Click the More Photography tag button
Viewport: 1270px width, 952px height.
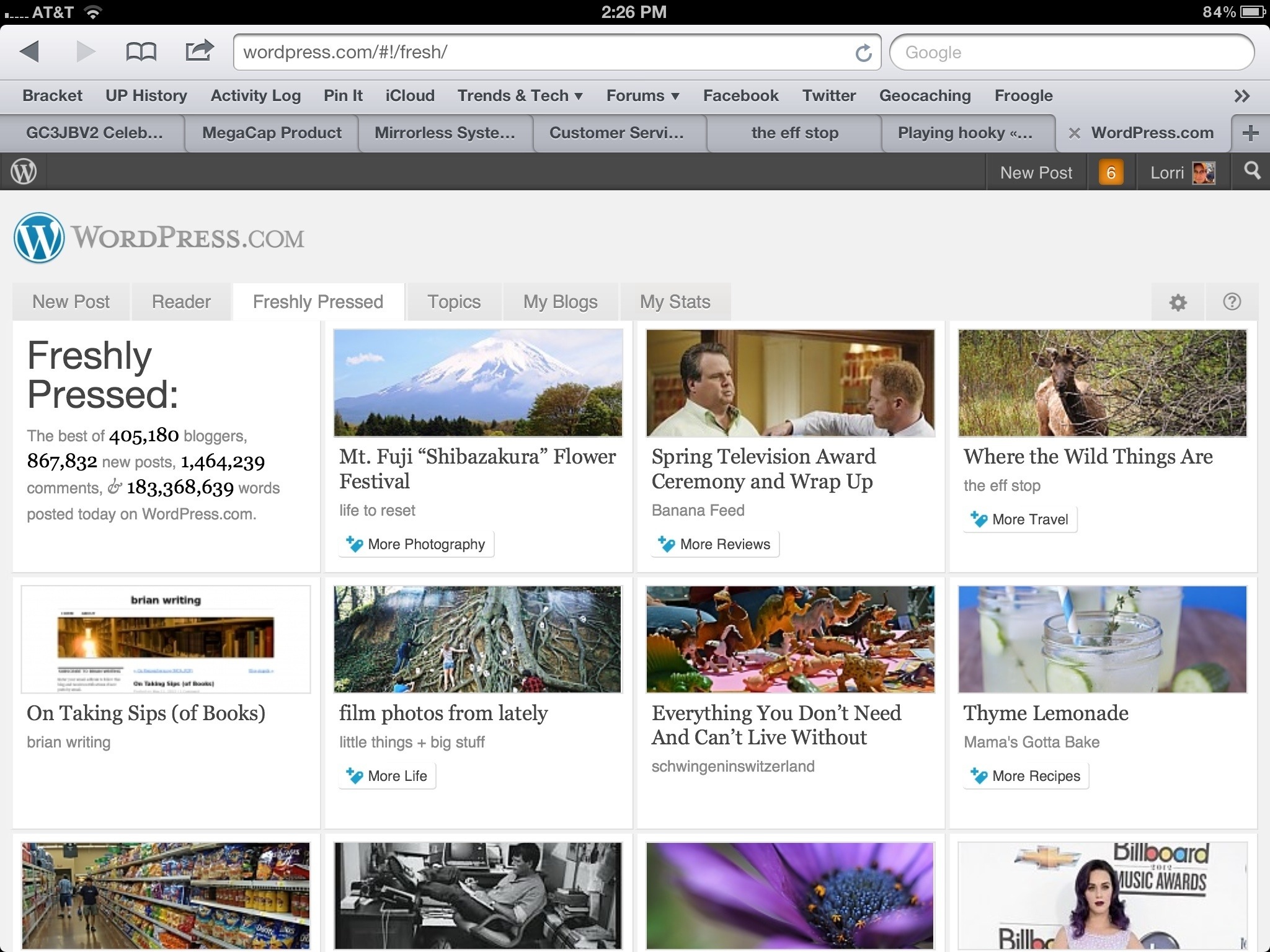[416, 544]
